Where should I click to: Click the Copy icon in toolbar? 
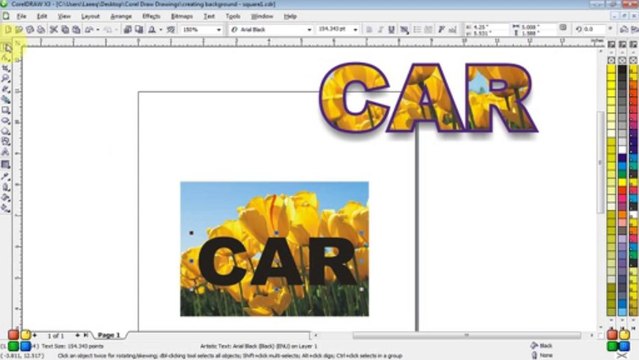click(65, 30)
